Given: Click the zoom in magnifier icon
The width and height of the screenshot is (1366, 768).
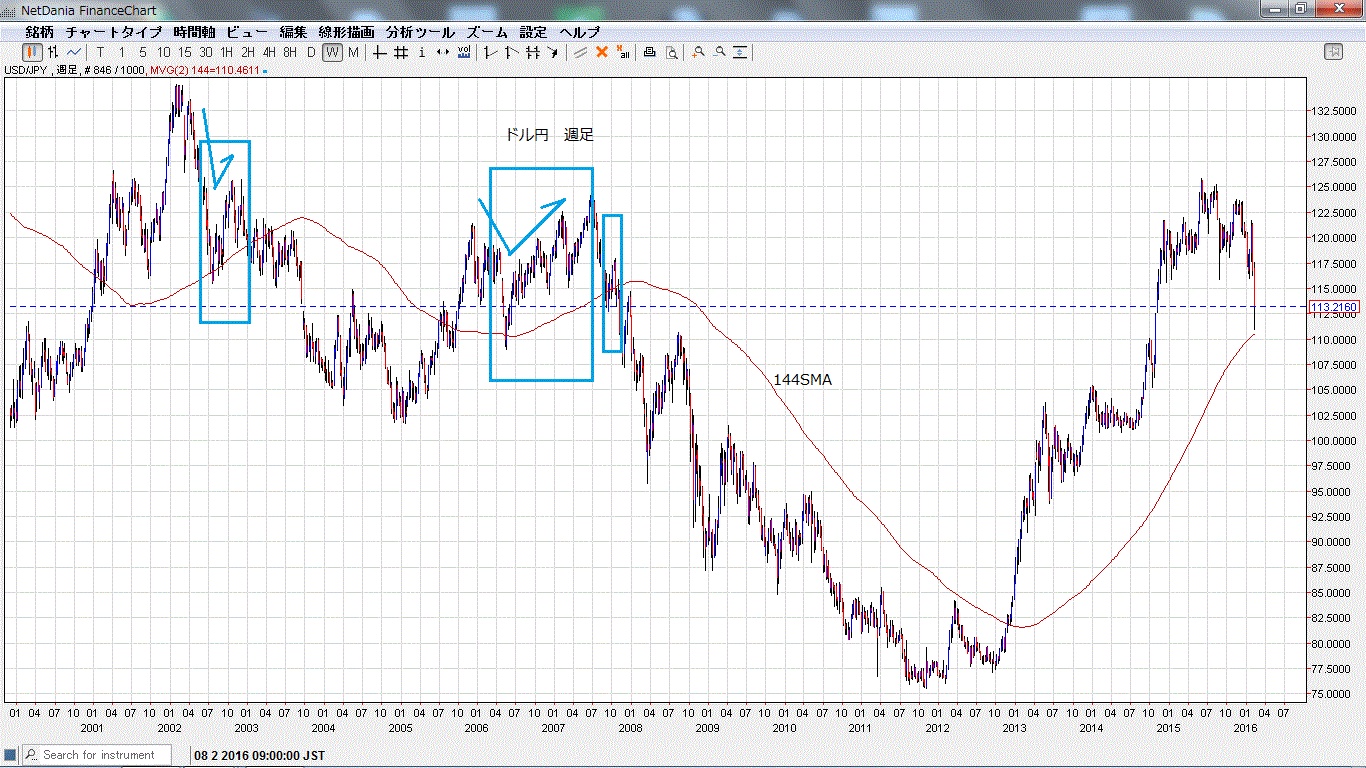Looking at the screenshot, I should [x=699, y=52].
